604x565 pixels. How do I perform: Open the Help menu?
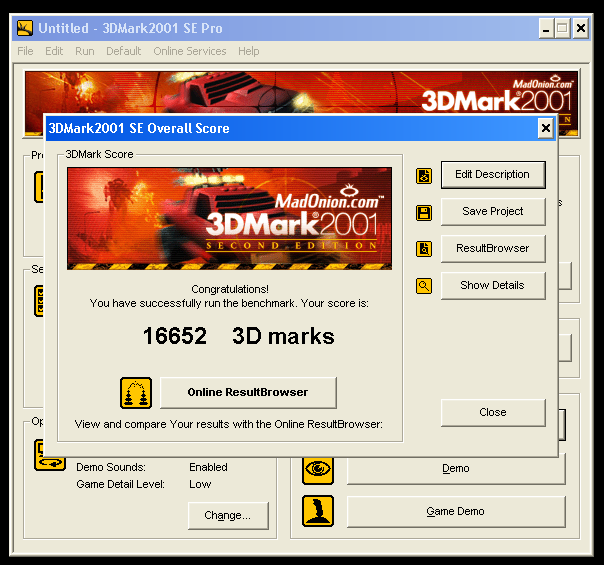coord(248,51)
